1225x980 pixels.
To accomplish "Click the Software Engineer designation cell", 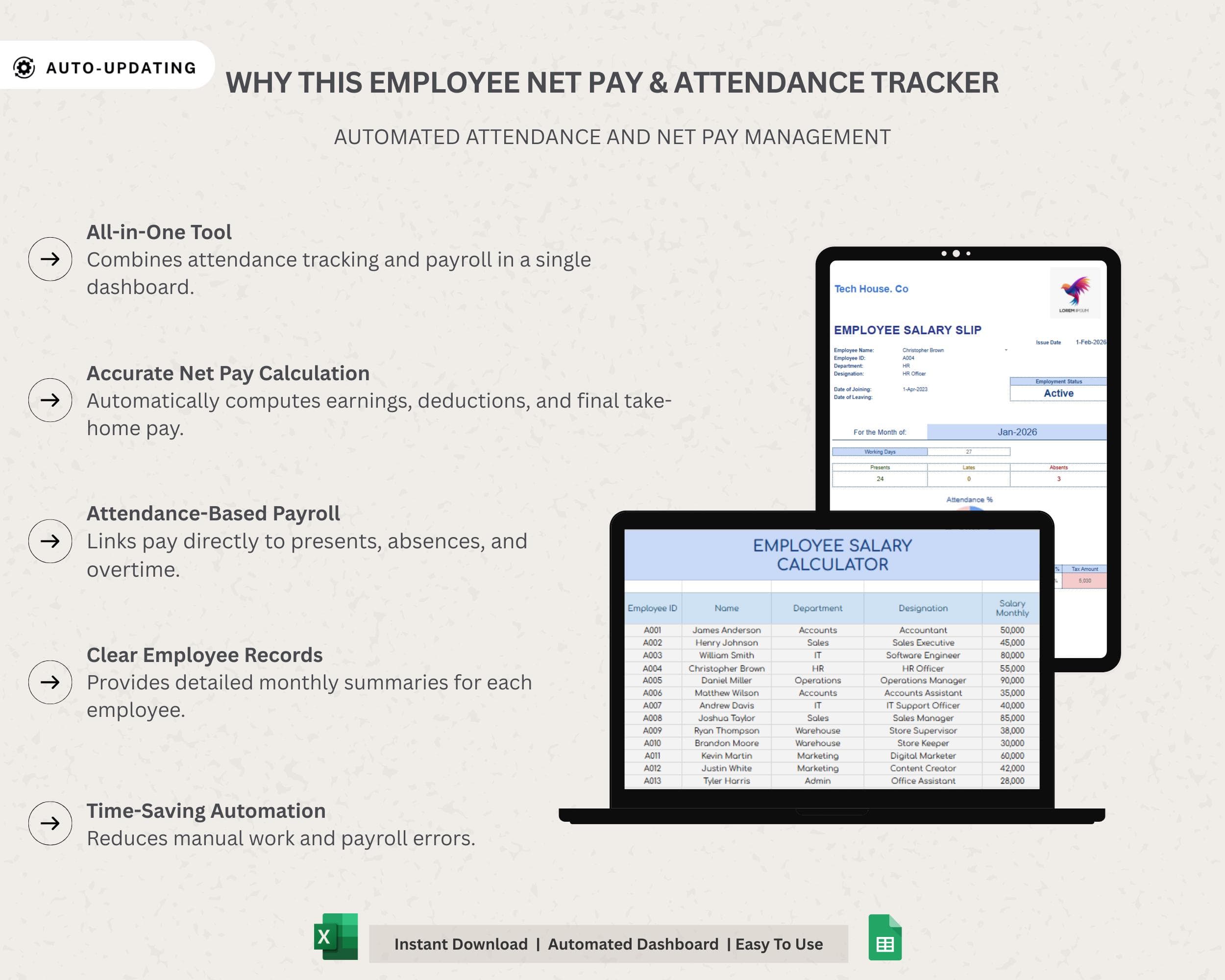I will 923,655.
